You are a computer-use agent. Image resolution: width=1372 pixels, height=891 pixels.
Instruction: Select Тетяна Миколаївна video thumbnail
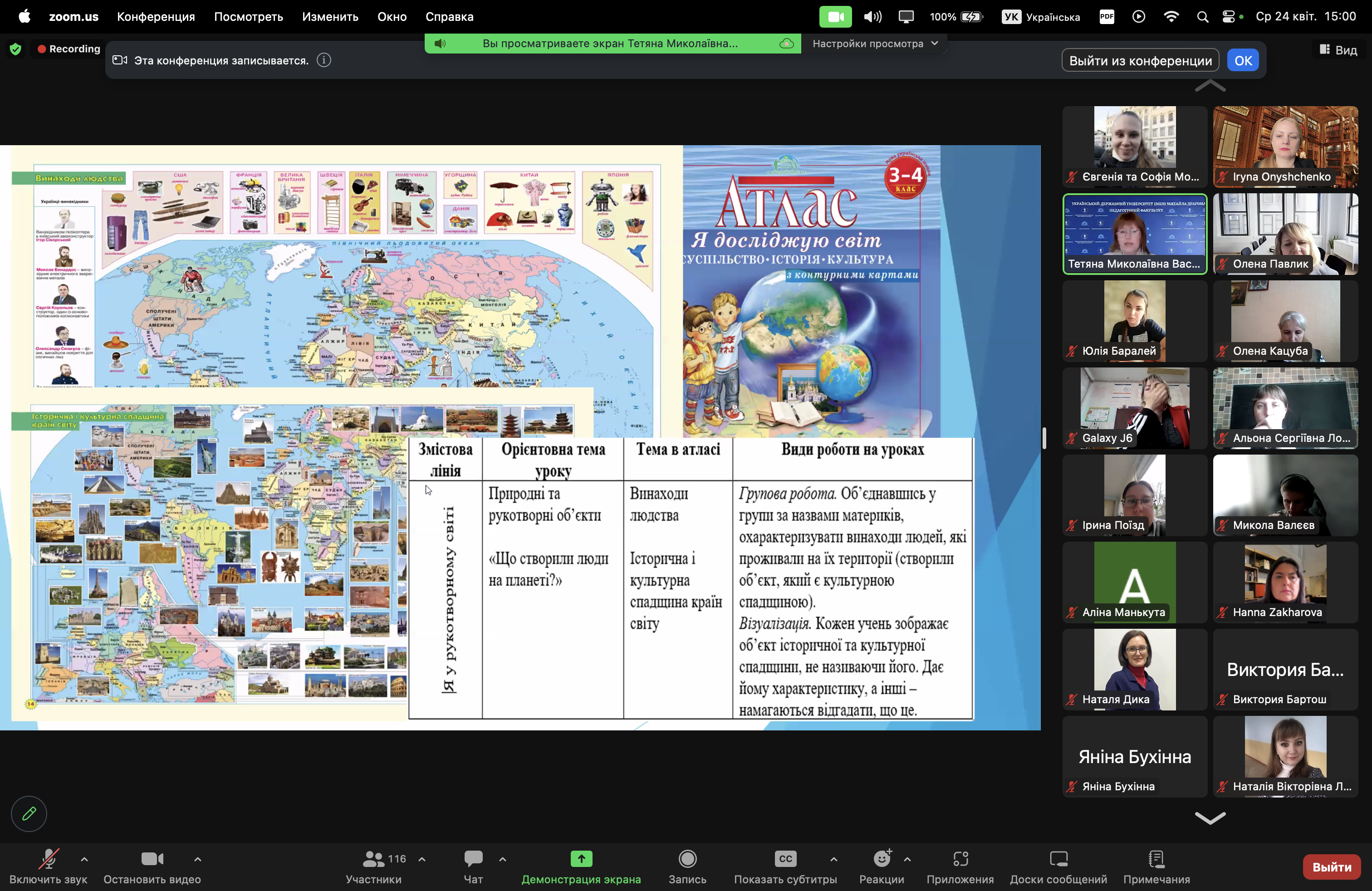point(1135,234)
